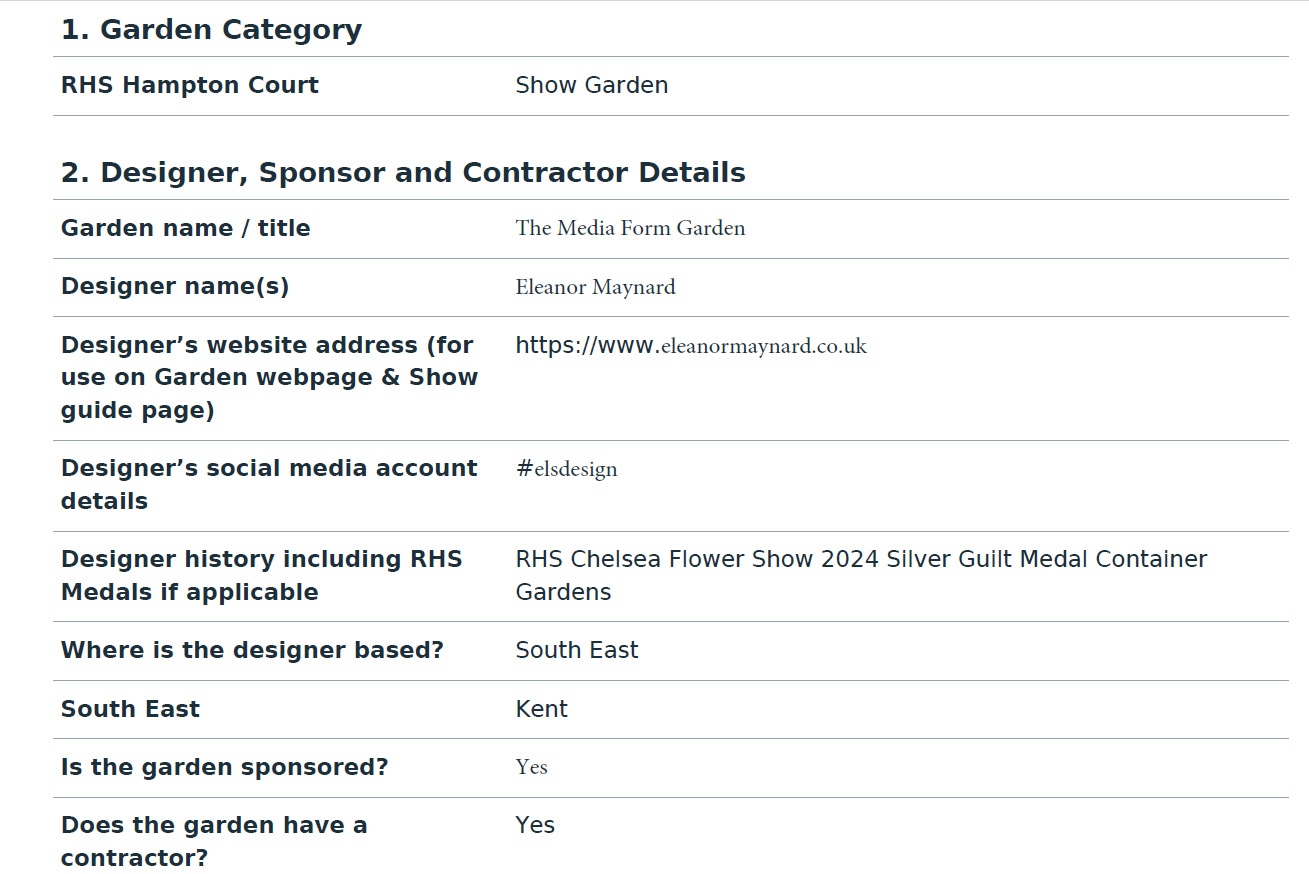Click the "1. Garden Category" heading

click(211, 30)
